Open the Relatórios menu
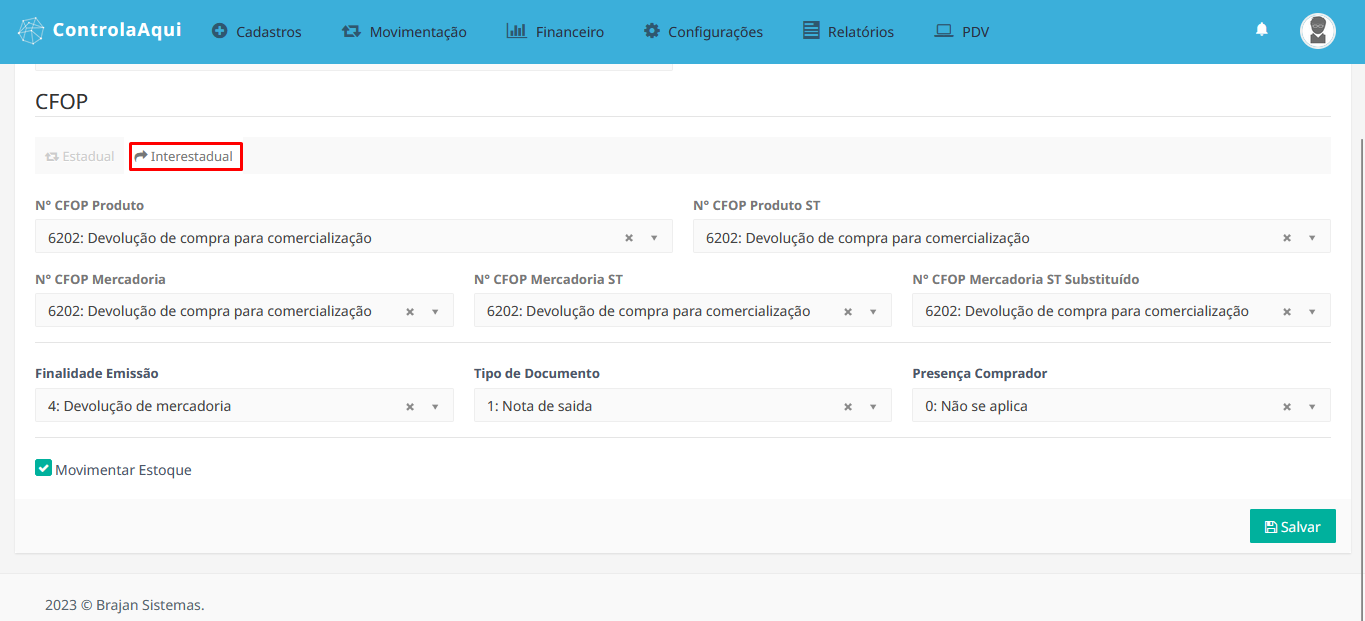Image resolution: width=1365 pixels, height=621 pixels. coord(849,32)
